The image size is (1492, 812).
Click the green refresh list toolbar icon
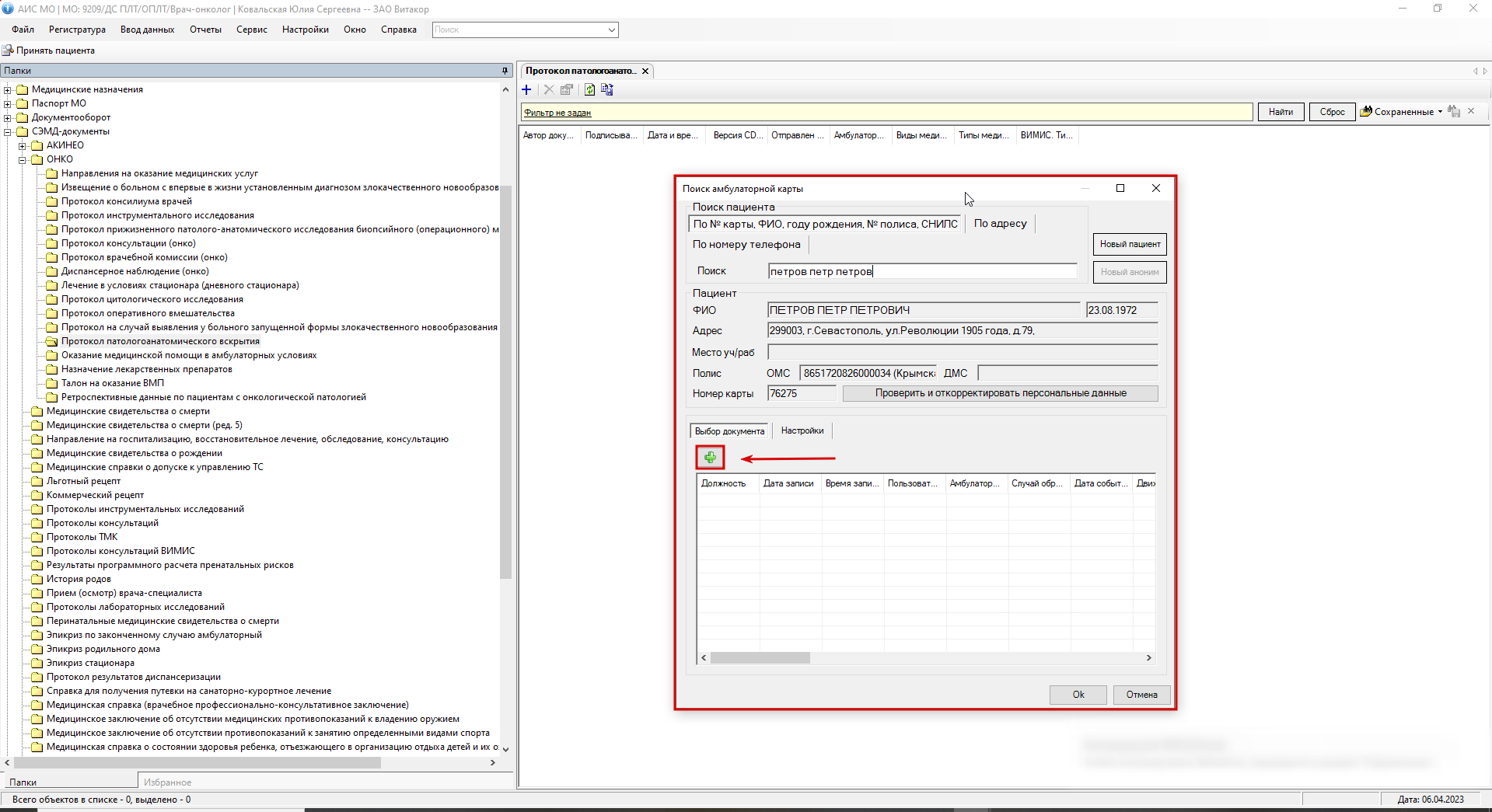click(x=589, y=90)
